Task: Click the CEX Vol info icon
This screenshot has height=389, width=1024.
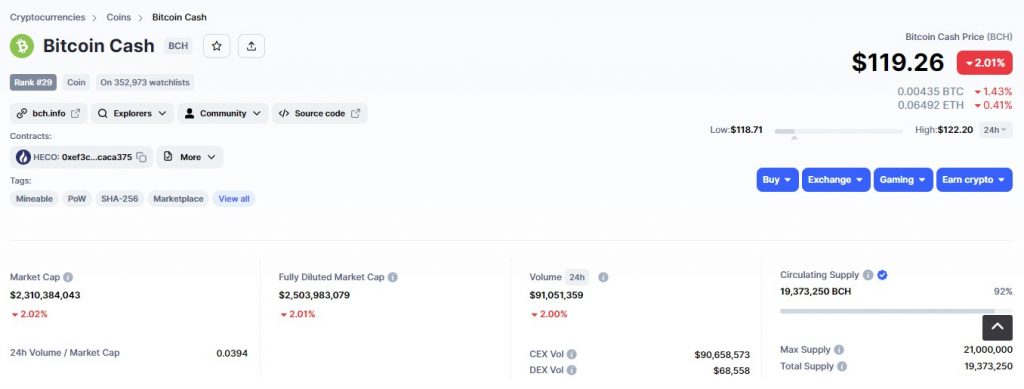Action: [571, 354]
